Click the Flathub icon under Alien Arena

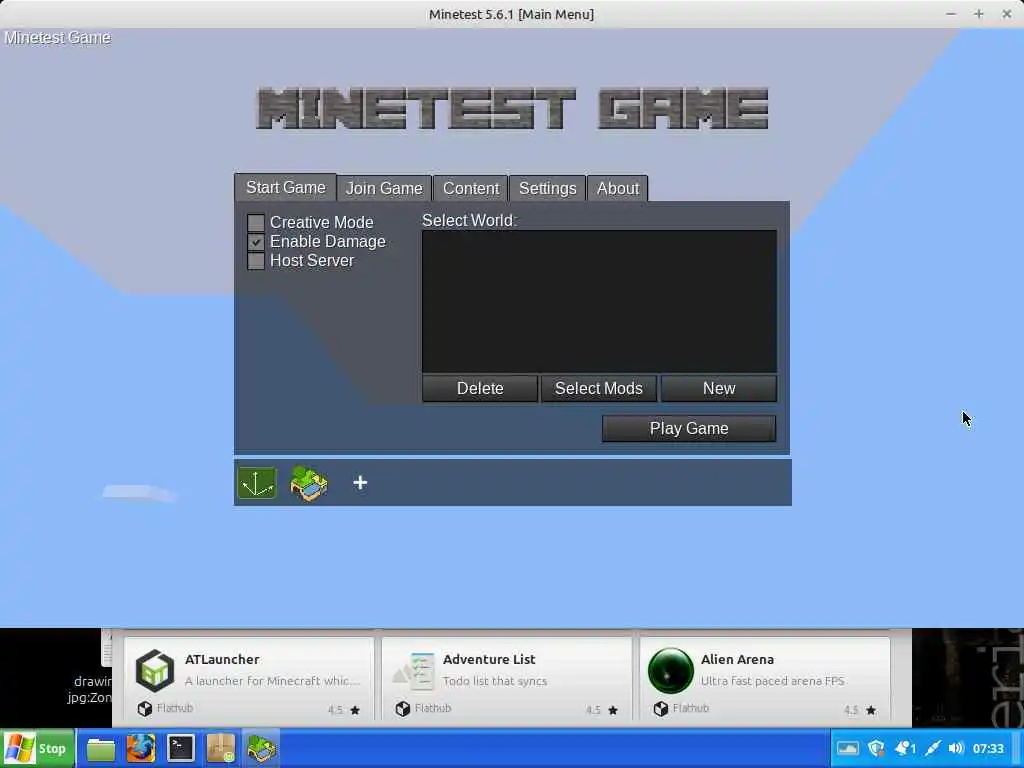661,709
